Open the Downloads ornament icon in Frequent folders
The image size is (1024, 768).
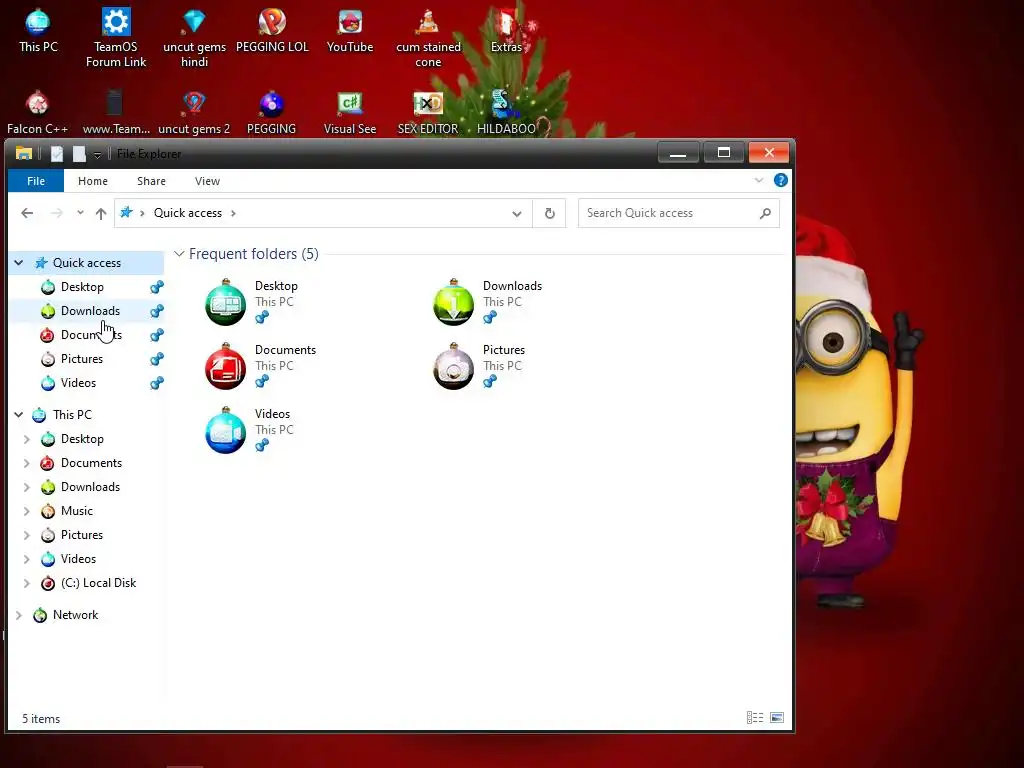453,302
